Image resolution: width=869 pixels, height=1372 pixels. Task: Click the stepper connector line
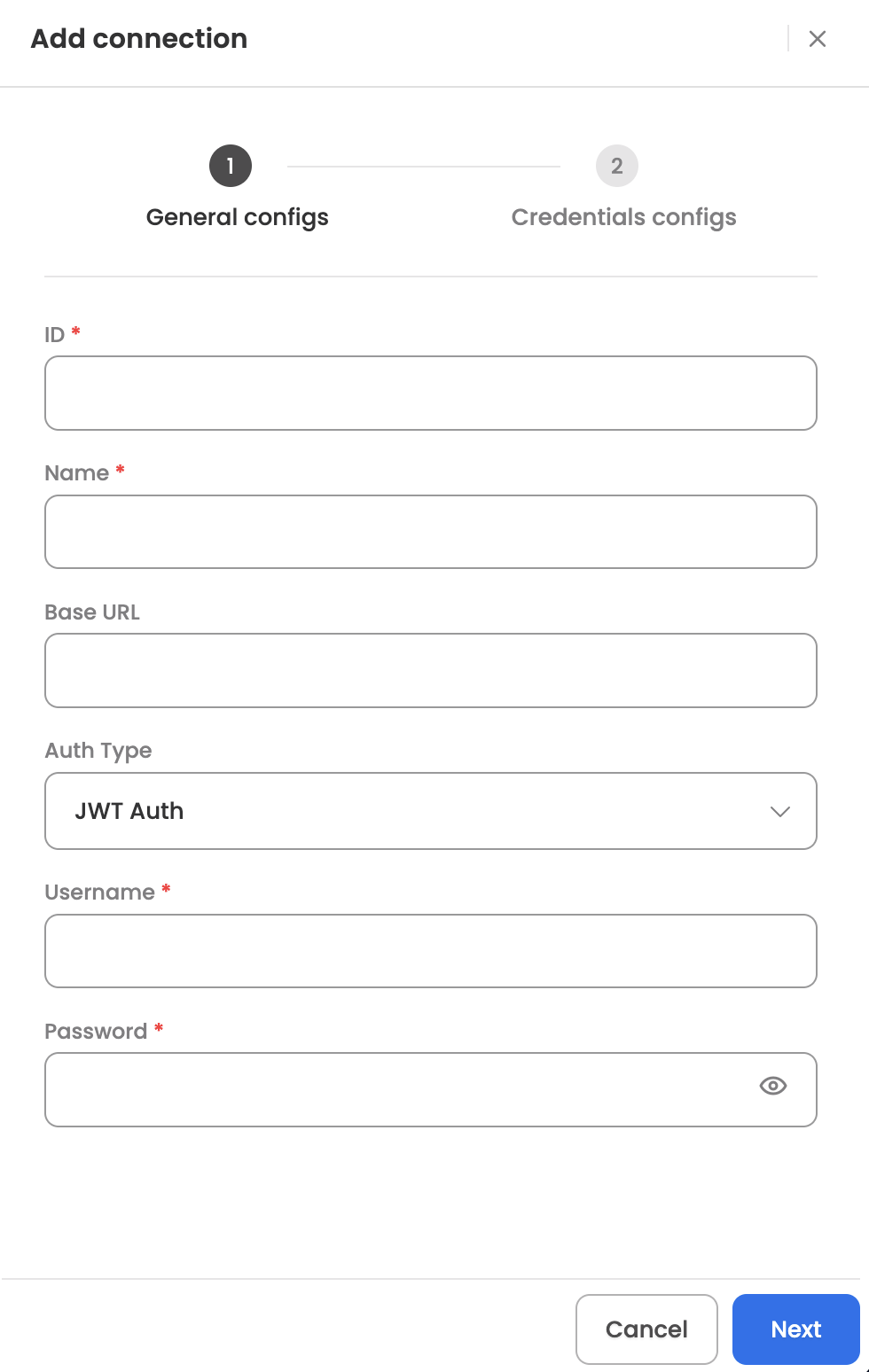click(424, 166)
